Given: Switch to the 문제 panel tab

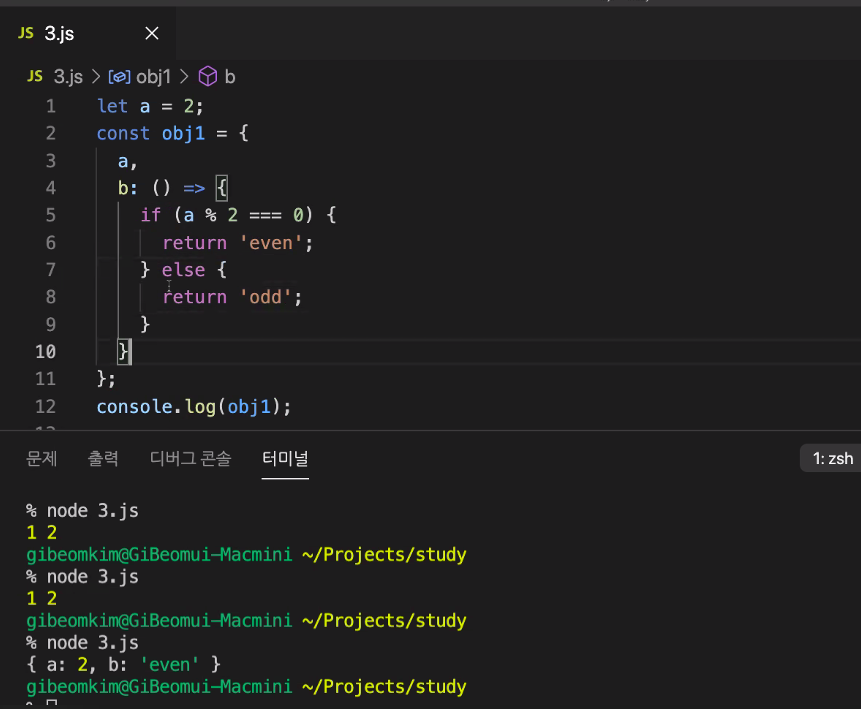Looking at the screenshot, I should (x=42, y=459).
